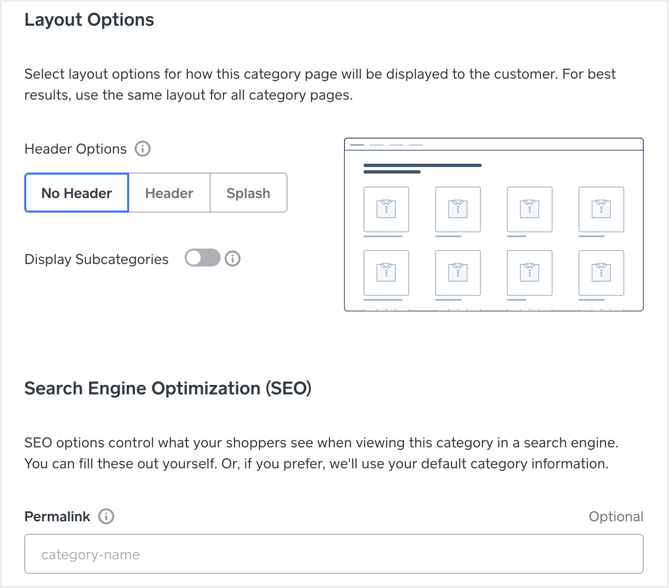Click the Layout Options section heading
This screenshot has height=588, width=669.
point(89,20)
